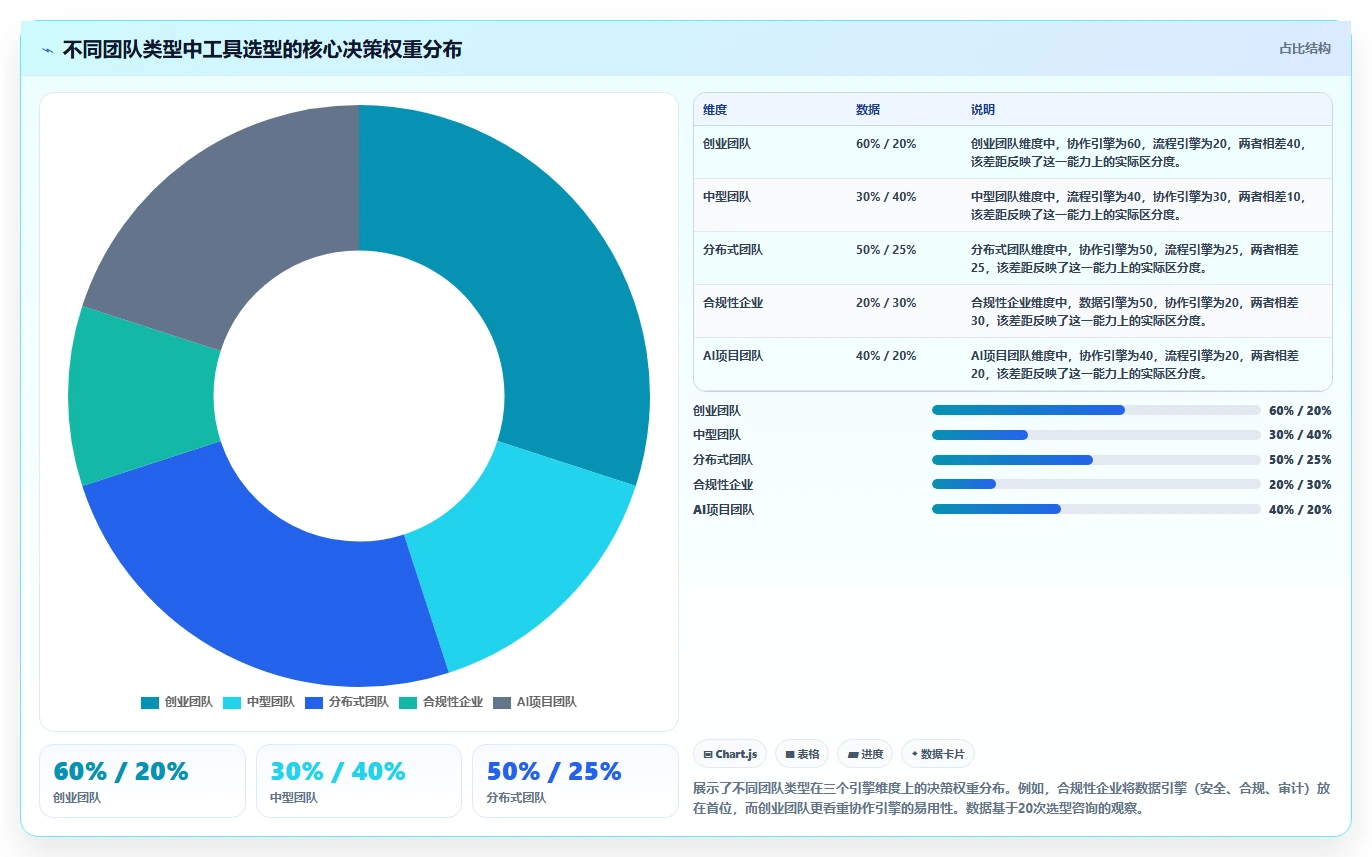Screen dimensions: 1372x857
Task: Click the Chart.js tag chip
Action: click(730, 754)
